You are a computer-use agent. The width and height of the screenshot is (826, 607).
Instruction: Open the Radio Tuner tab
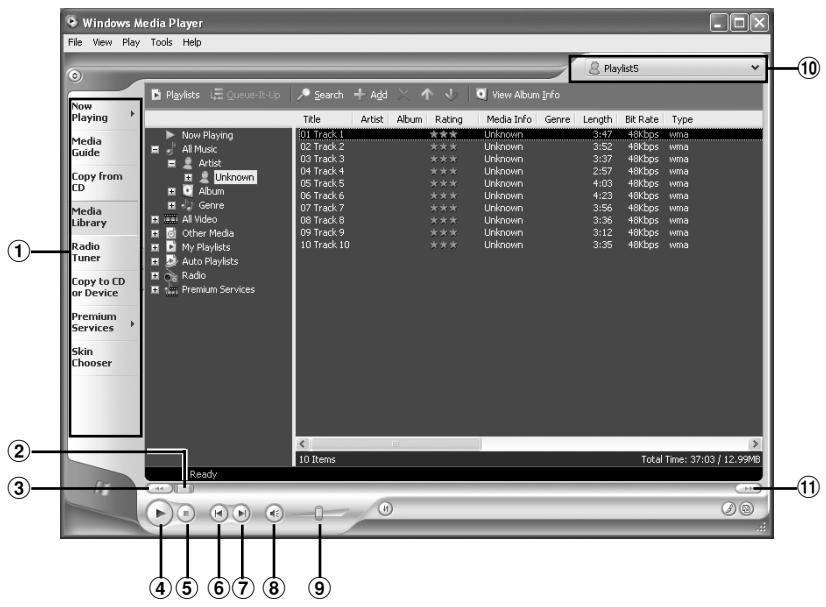104,252
